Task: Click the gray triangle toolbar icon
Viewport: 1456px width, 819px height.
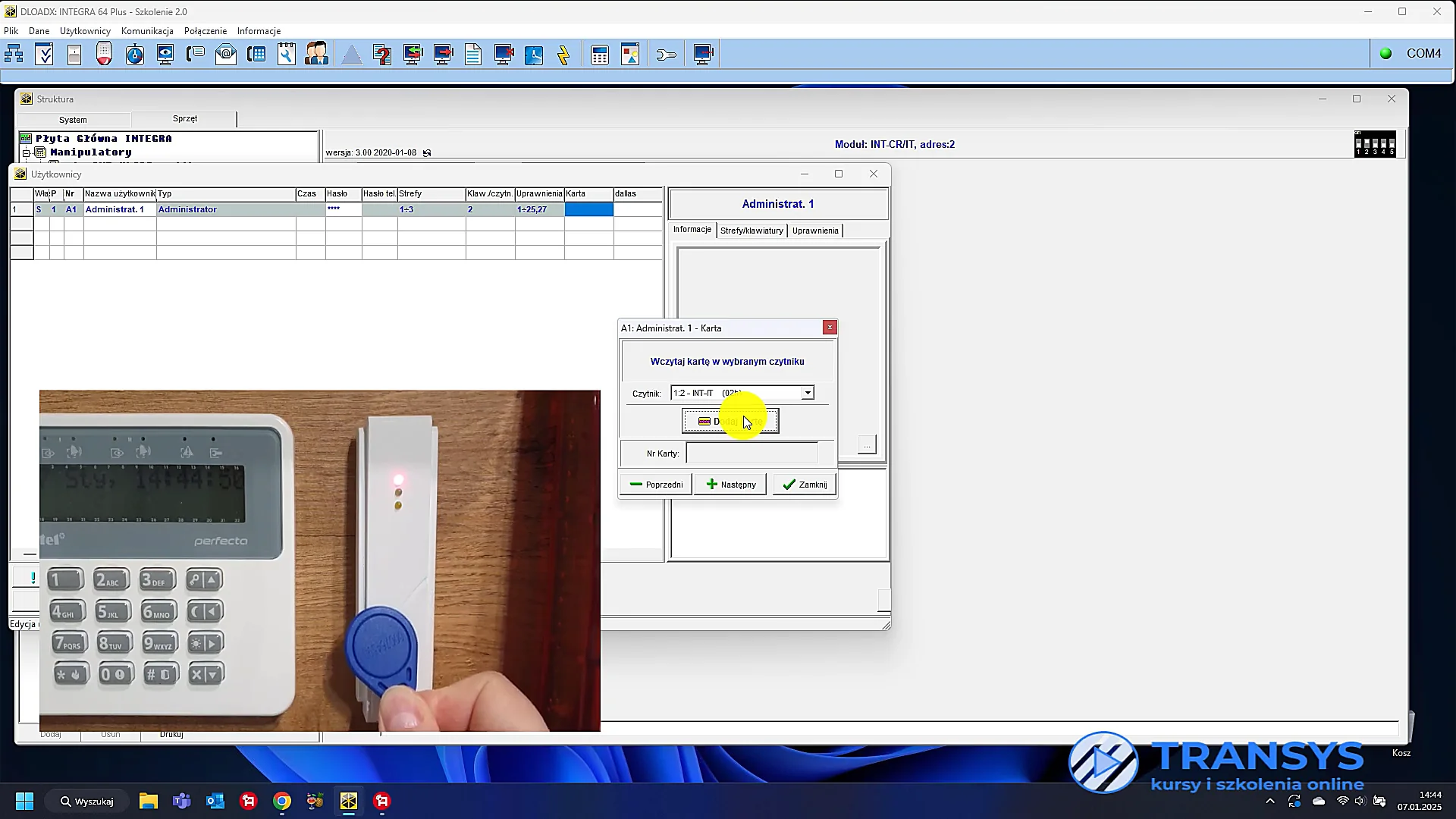Action: [x=352, y=54]
